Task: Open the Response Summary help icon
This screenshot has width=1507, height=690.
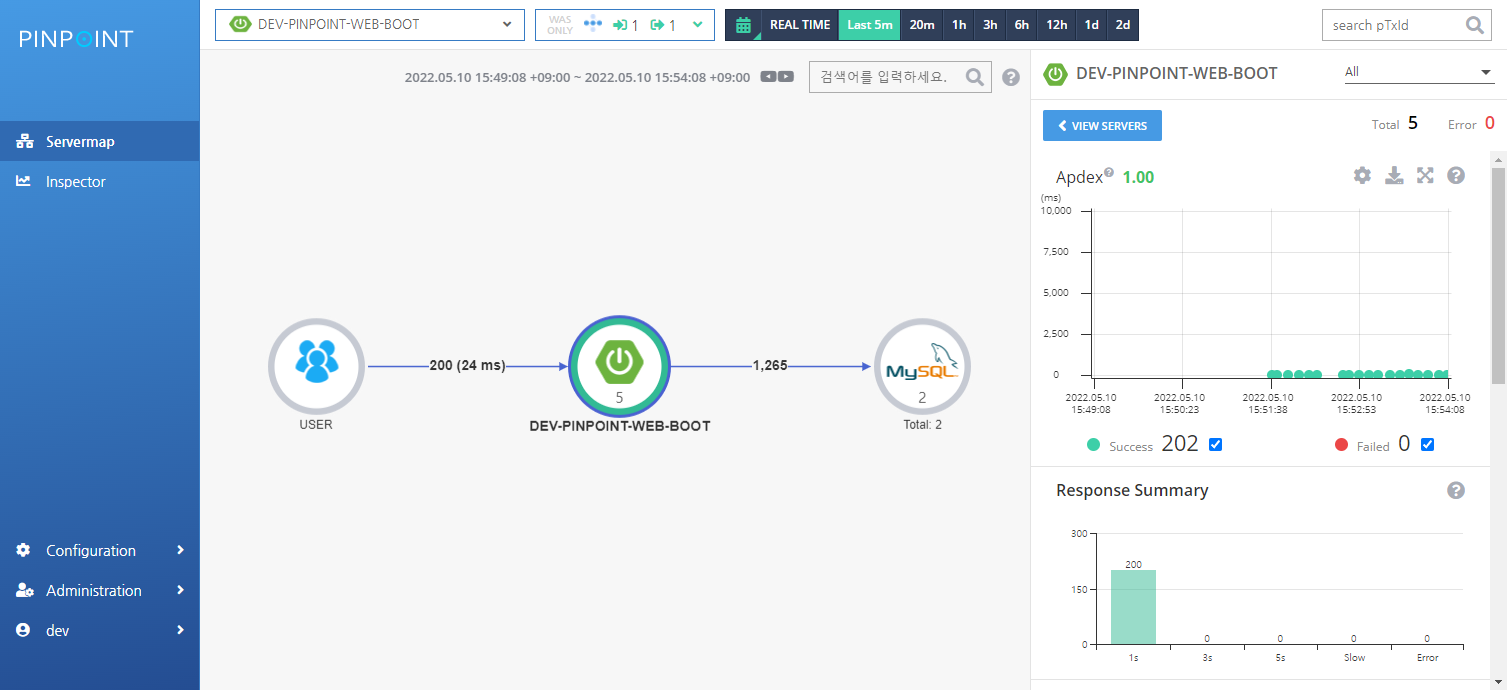Action: pyautogui.click(x=1456, y=490)
